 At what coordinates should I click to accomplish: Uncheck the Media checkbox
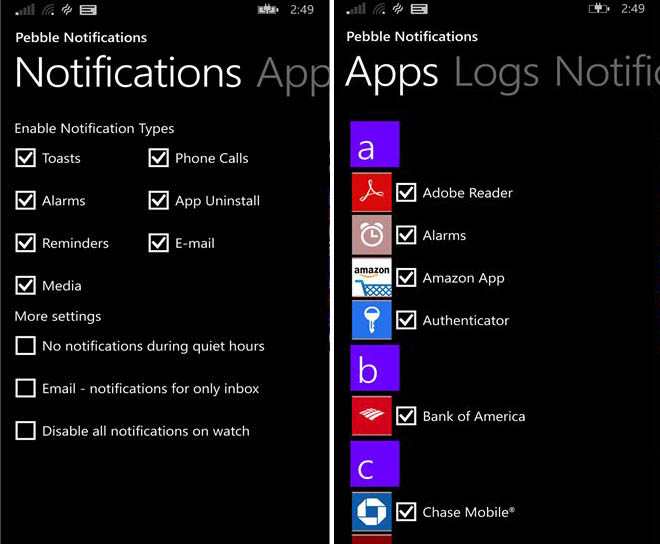pyautogui.click(x=25, y=285)
